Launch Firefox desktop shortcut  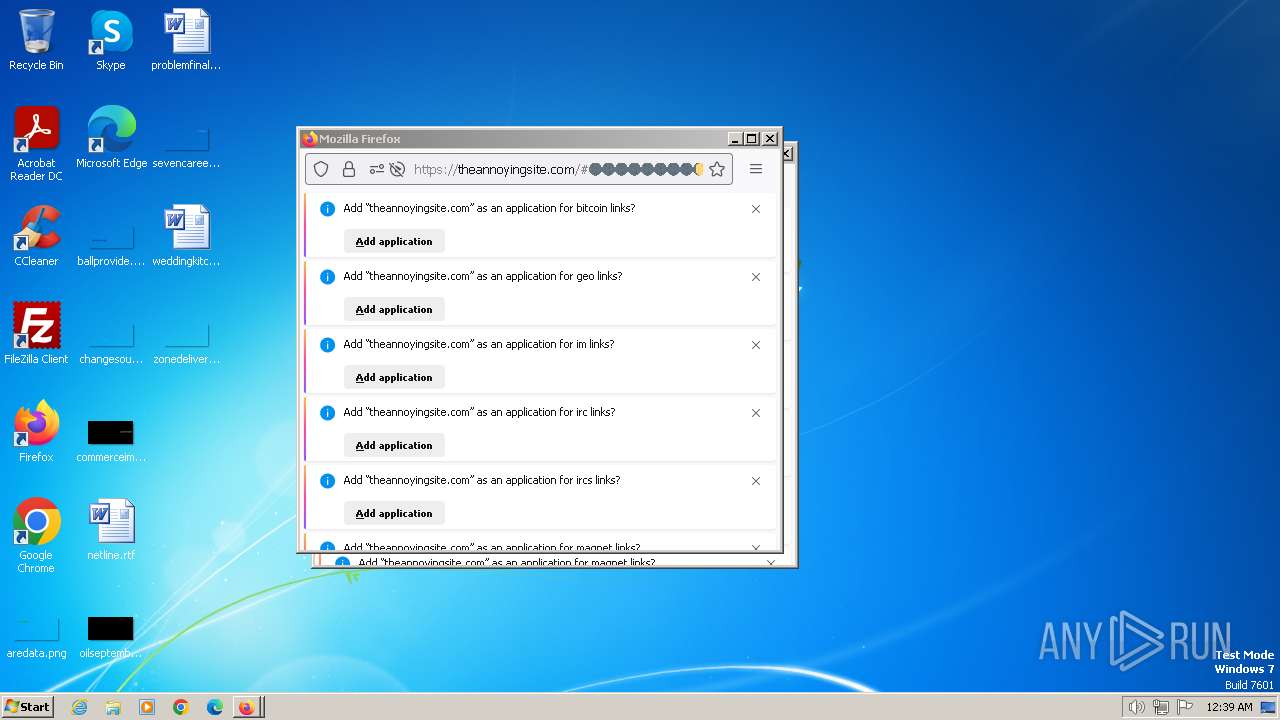coord(36,432)
